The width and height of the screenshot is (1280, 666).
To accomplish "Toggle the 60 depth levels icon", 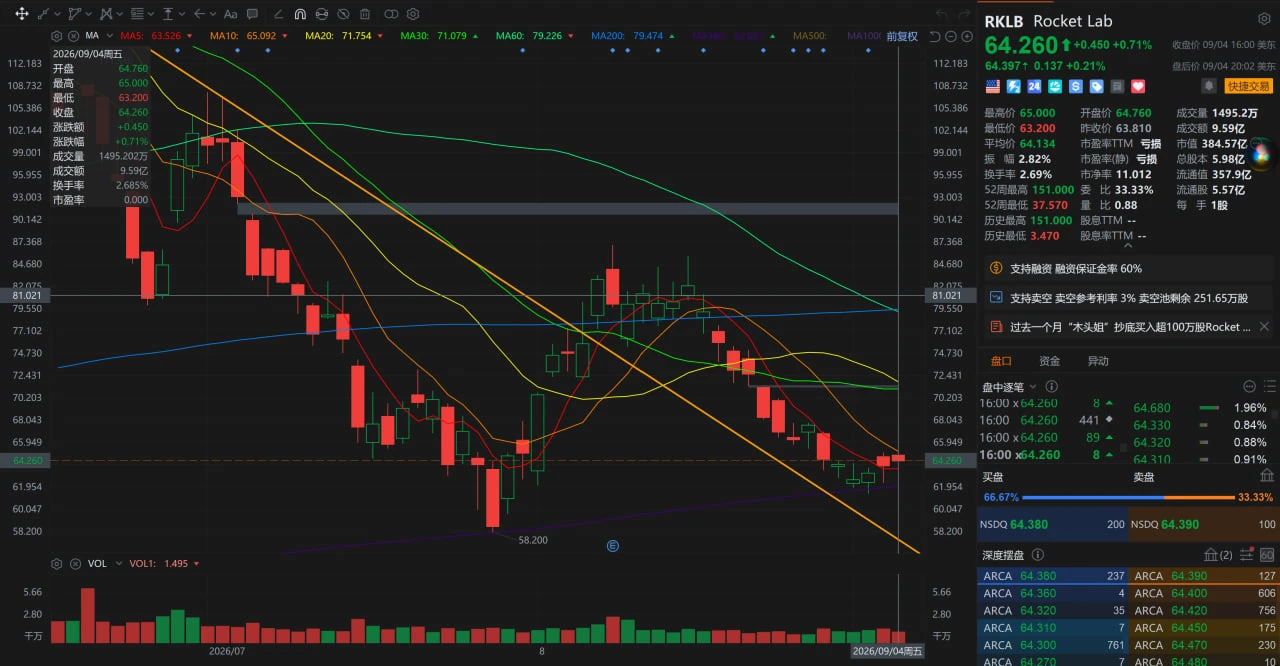I will 1267,554.
